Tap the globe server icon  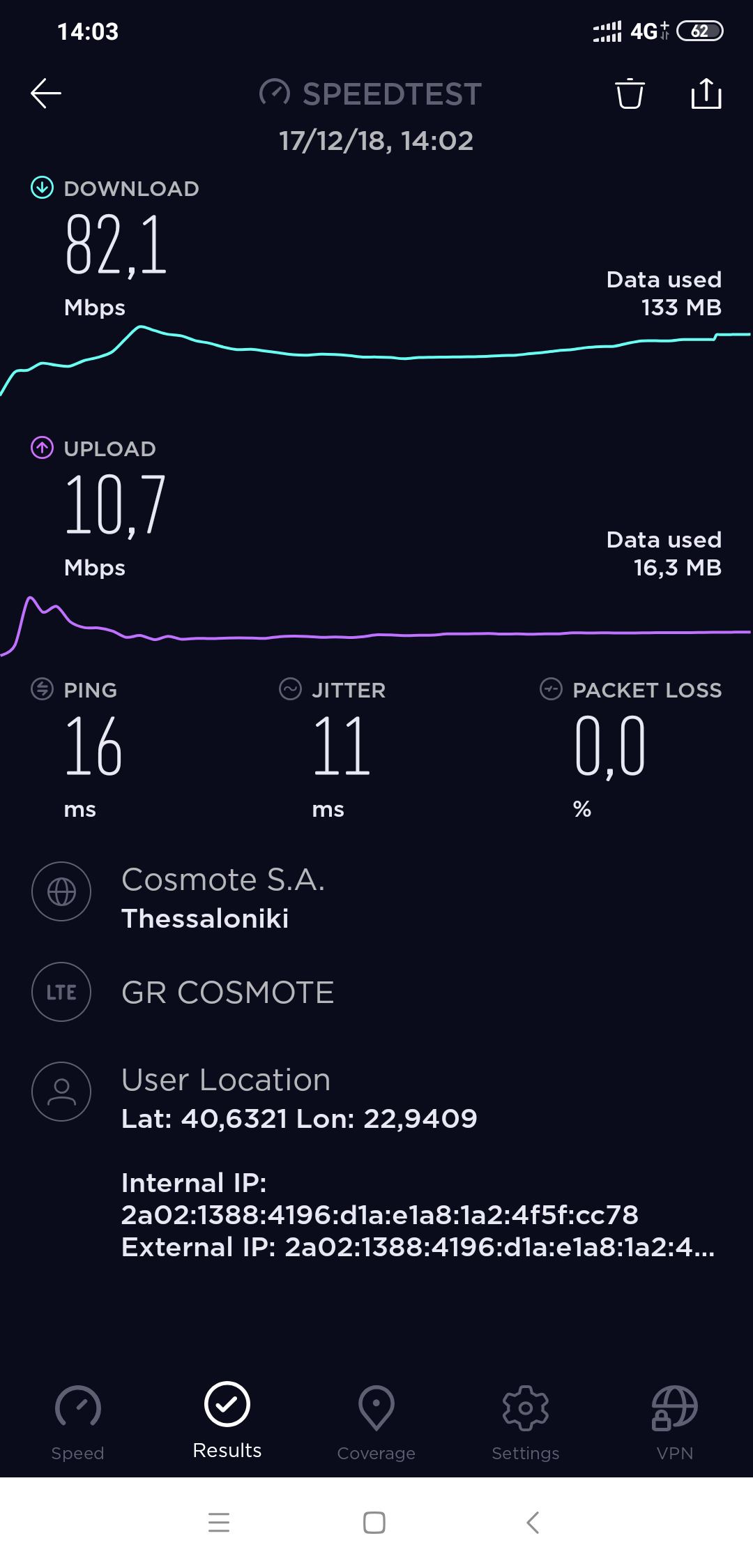point(61,891)
